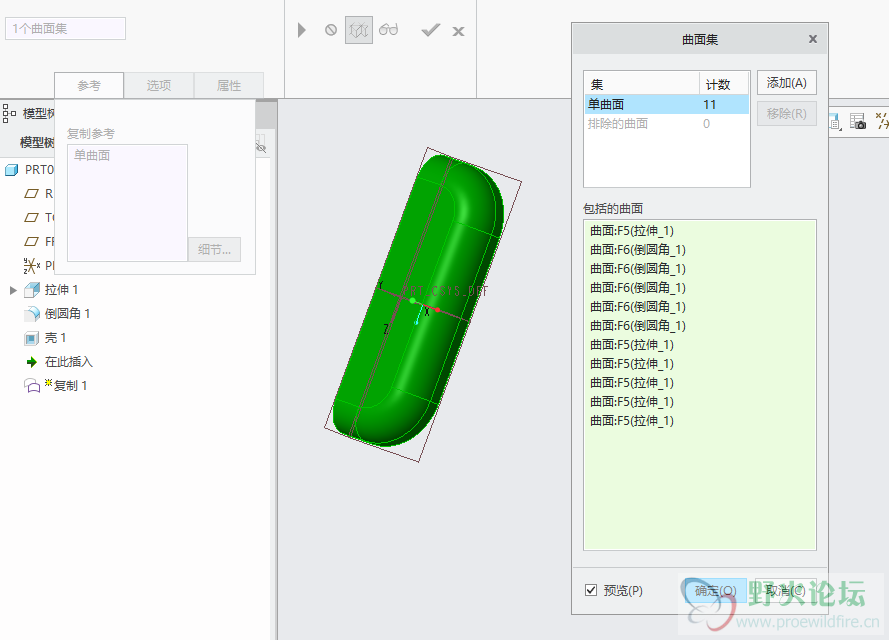
Task: Click the pause/resume play arrow icon
Action: click(x=302, y=30)
